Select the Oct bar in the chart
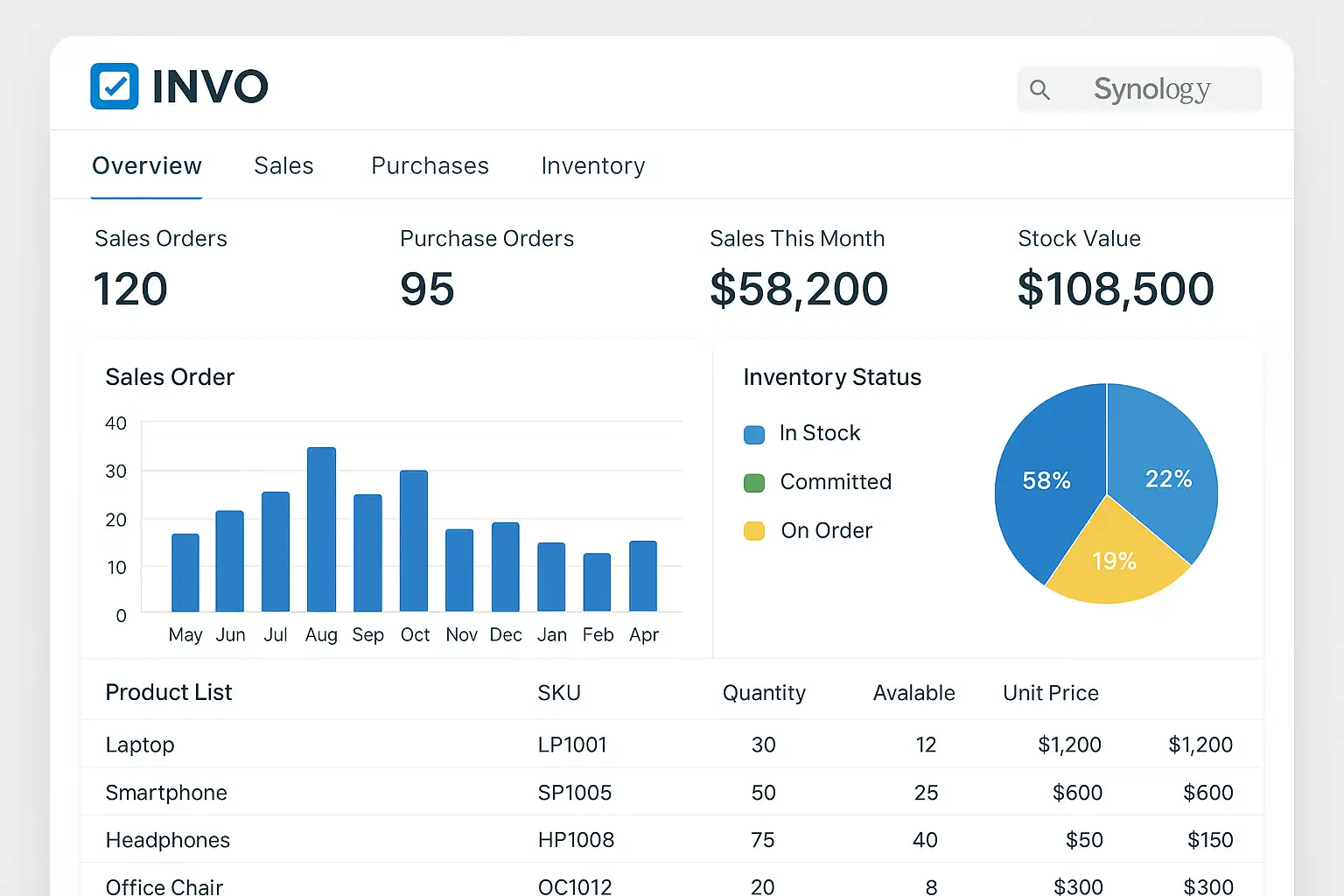 tap(414, 541)
